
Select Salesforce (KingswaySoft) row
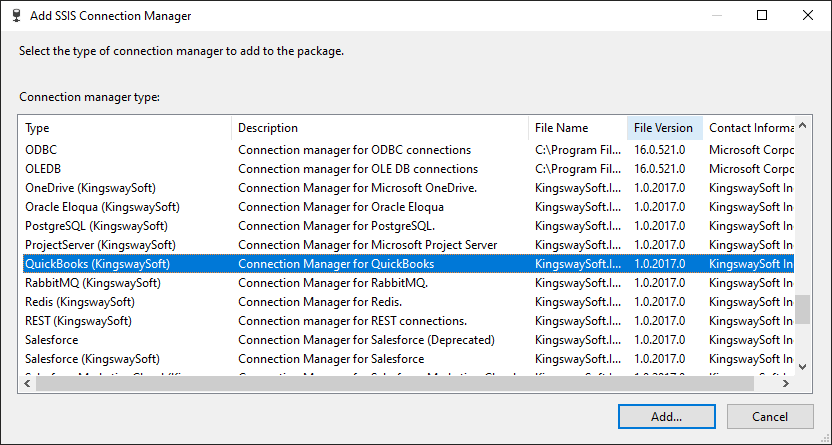point(409,359)
